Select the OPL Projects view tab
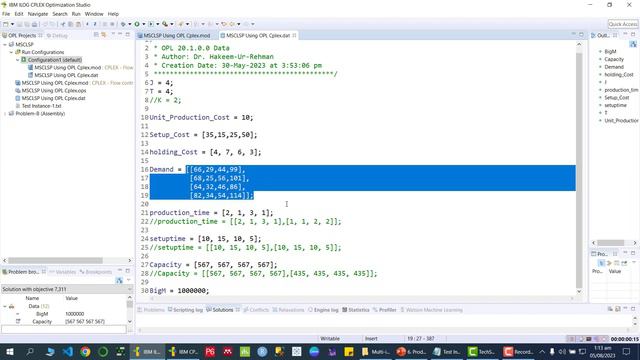The height and width of the screenshot is (360, 640). coord(22,36)
